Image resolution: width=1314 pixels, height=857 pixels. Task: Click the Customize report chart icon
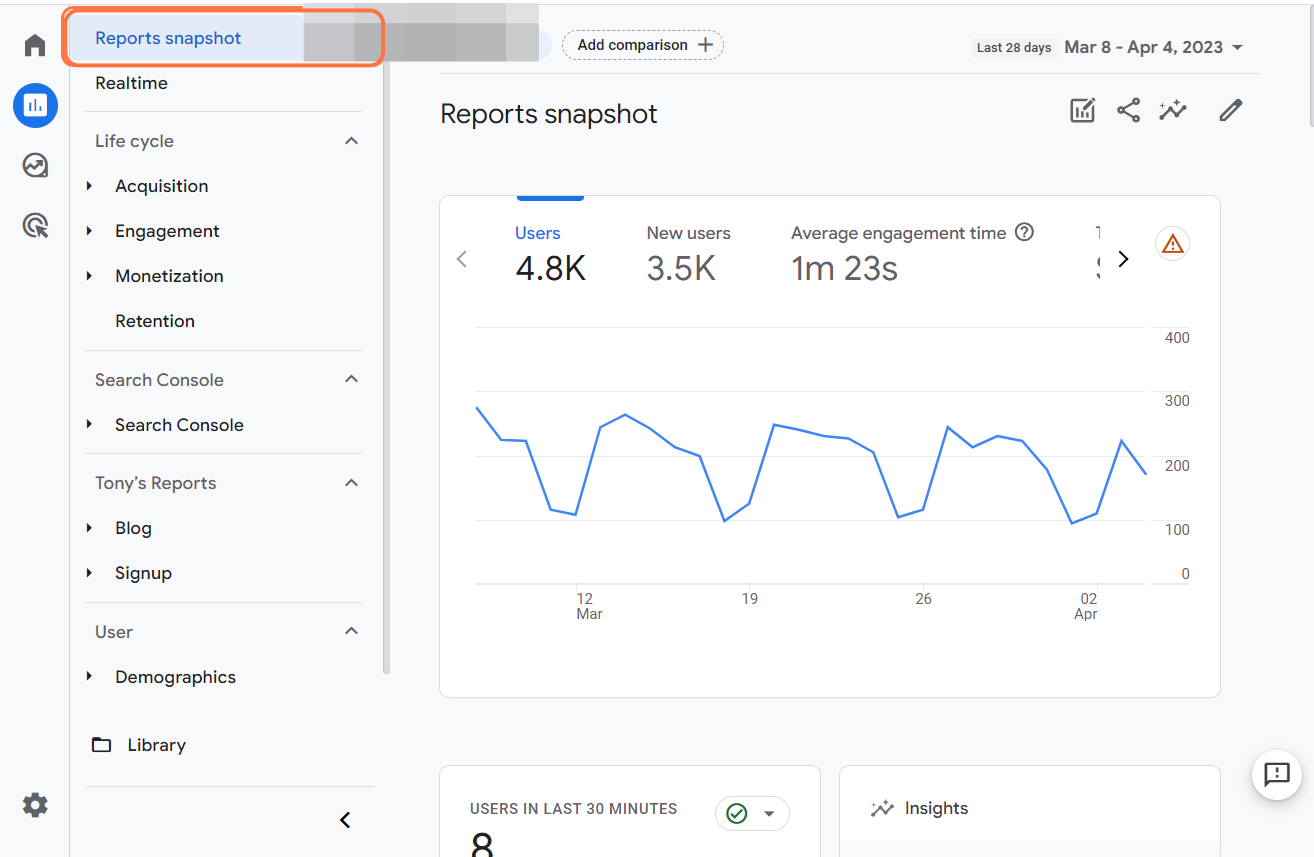click(x=1082, y=110)
